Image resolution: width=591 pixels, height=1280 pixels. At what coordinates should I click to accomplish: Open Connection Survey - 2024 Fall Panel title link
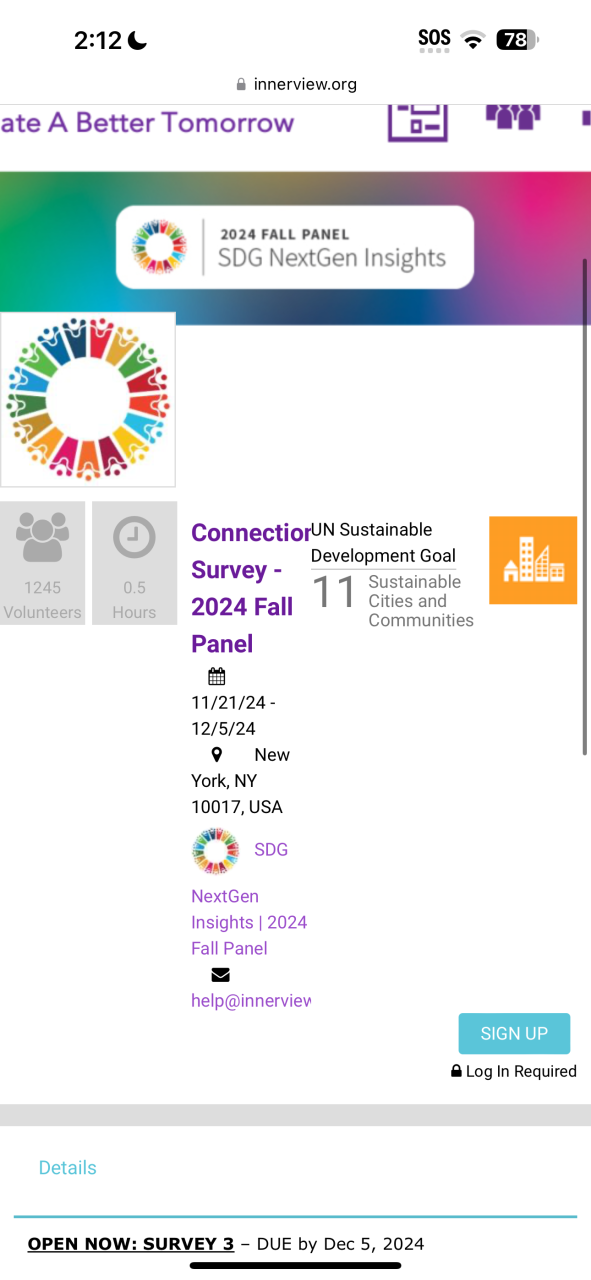click(x=250, y=588)
